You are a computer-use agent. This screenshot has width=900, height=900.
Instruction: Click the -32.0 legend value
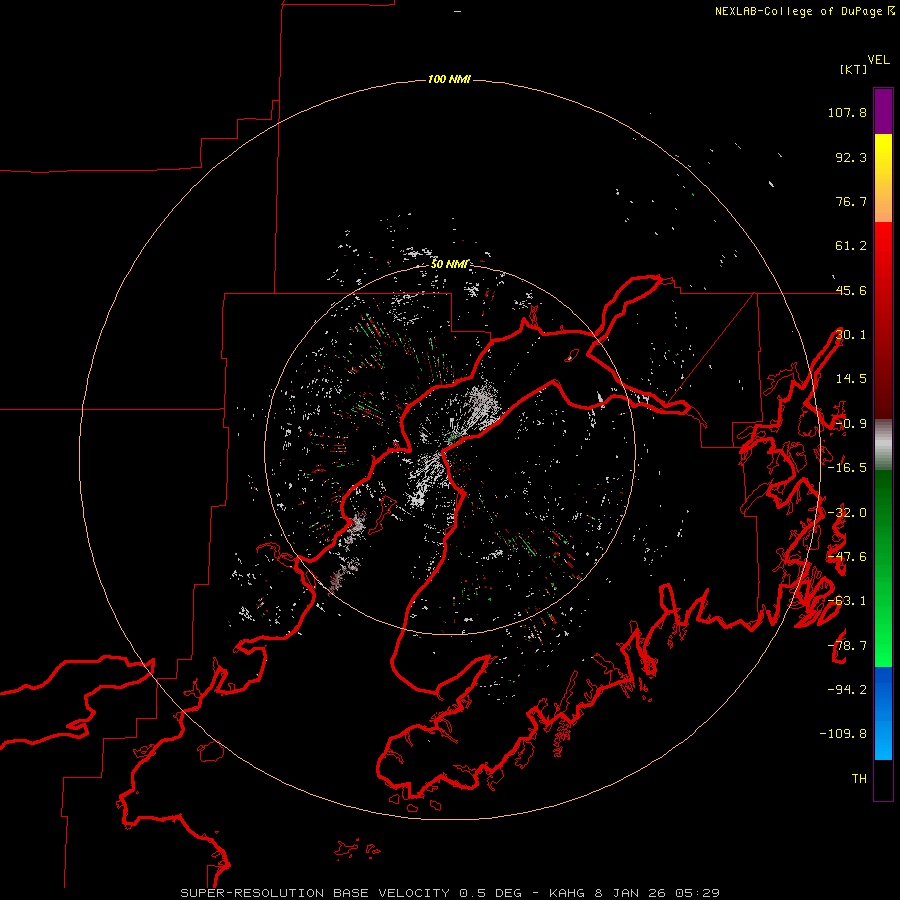pos(847,513)
